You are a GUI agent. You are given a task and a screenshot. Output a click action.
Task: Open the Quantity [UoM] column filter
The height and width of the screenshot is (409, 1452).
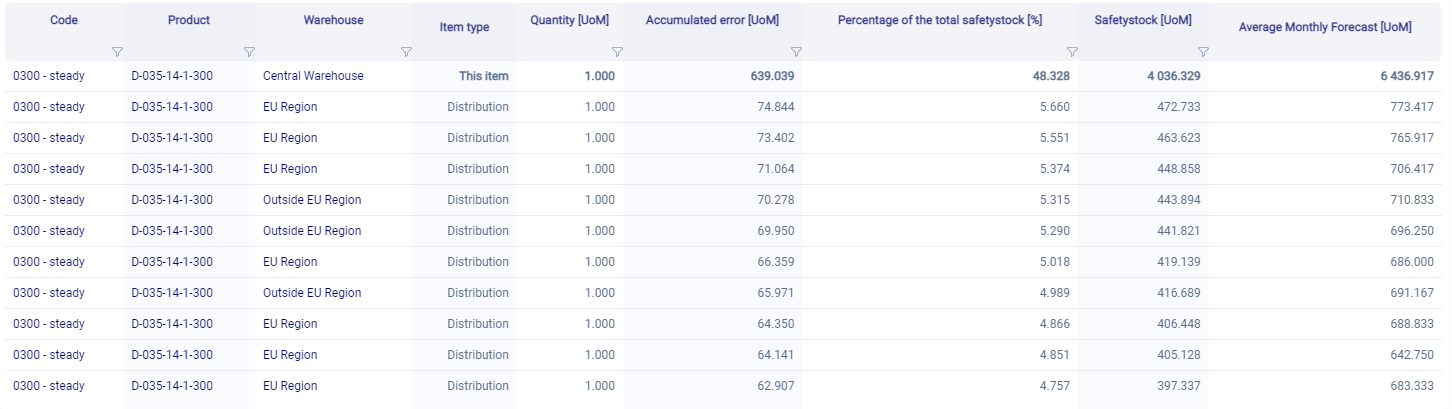(x=617, y=52)
